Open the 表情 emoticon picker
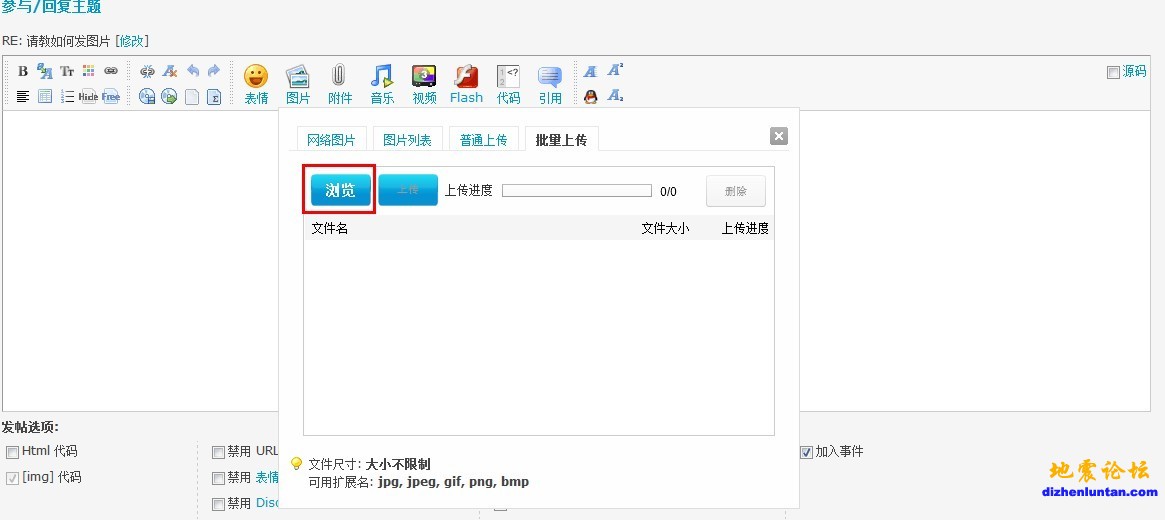 click(256, 84)
